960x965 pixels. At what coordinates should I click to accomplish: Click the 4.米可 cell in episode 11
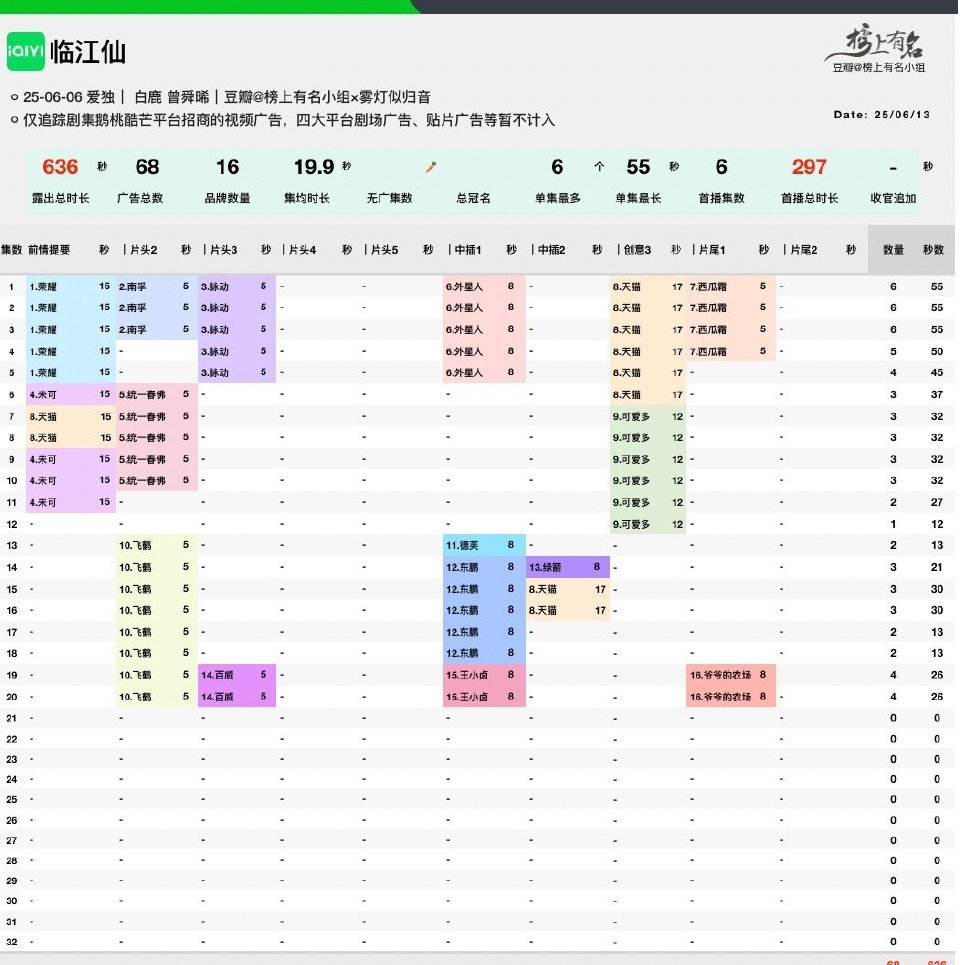(71, 502)
